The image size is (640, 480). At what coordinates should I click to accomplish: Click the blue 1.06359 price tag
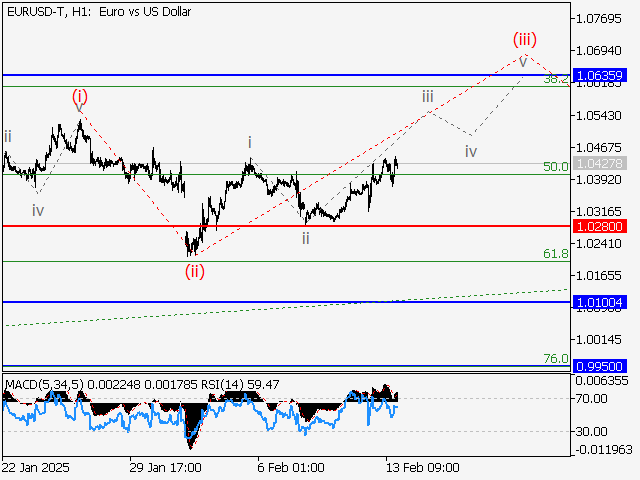(600, 75)
